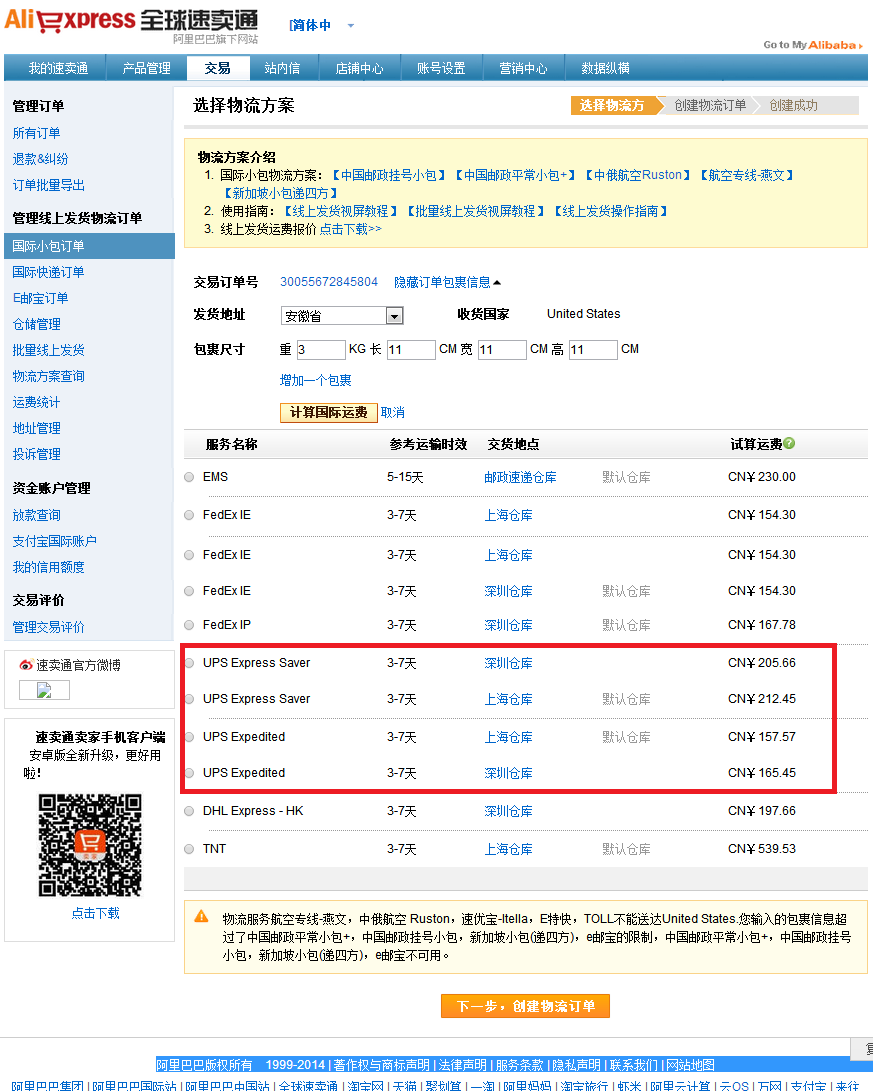This screenshot has height=1092, width=873.
Task: Click the length 长 input field
Action: [x=411, y=350]
